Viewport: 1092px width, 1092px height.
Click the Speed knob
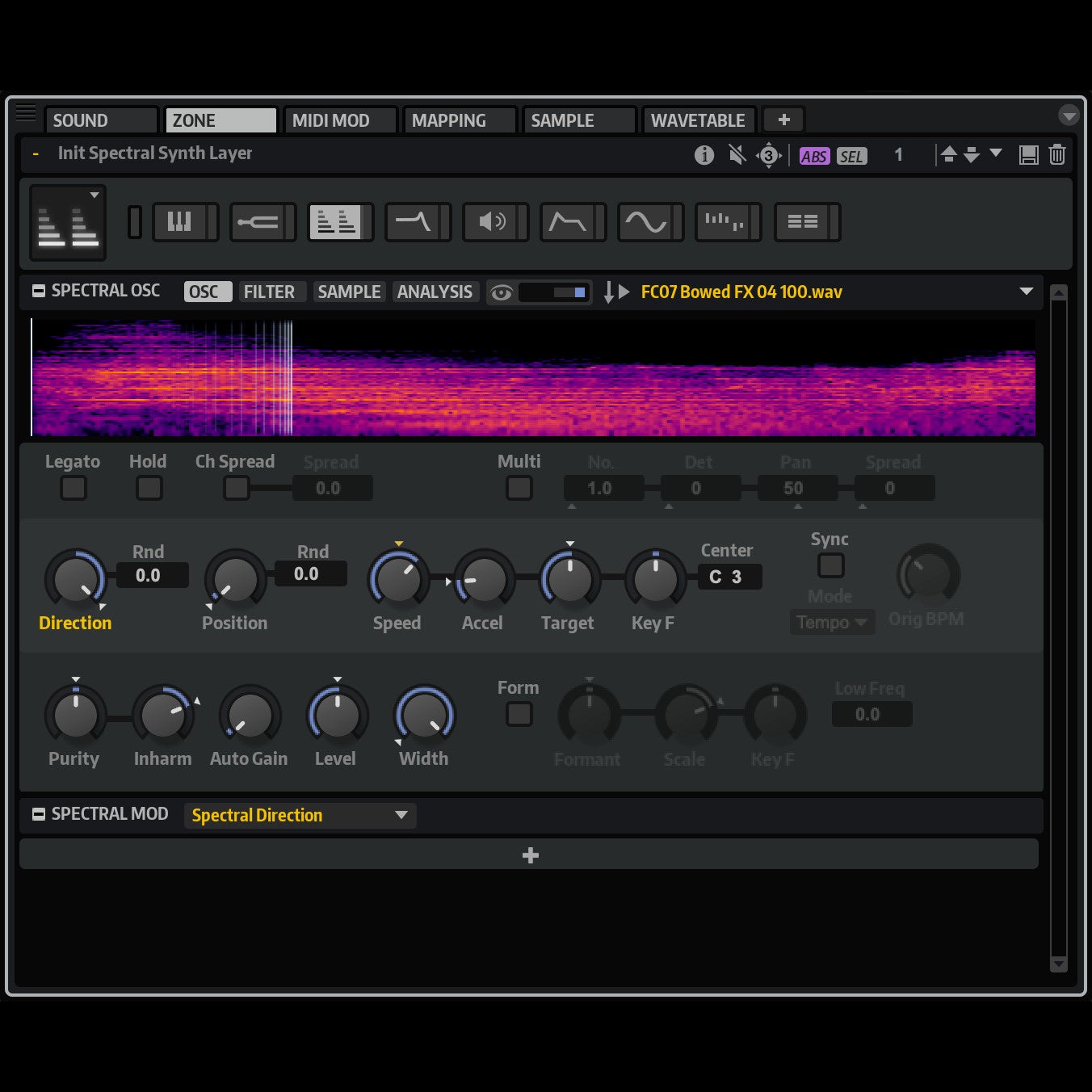pos(398,579)
